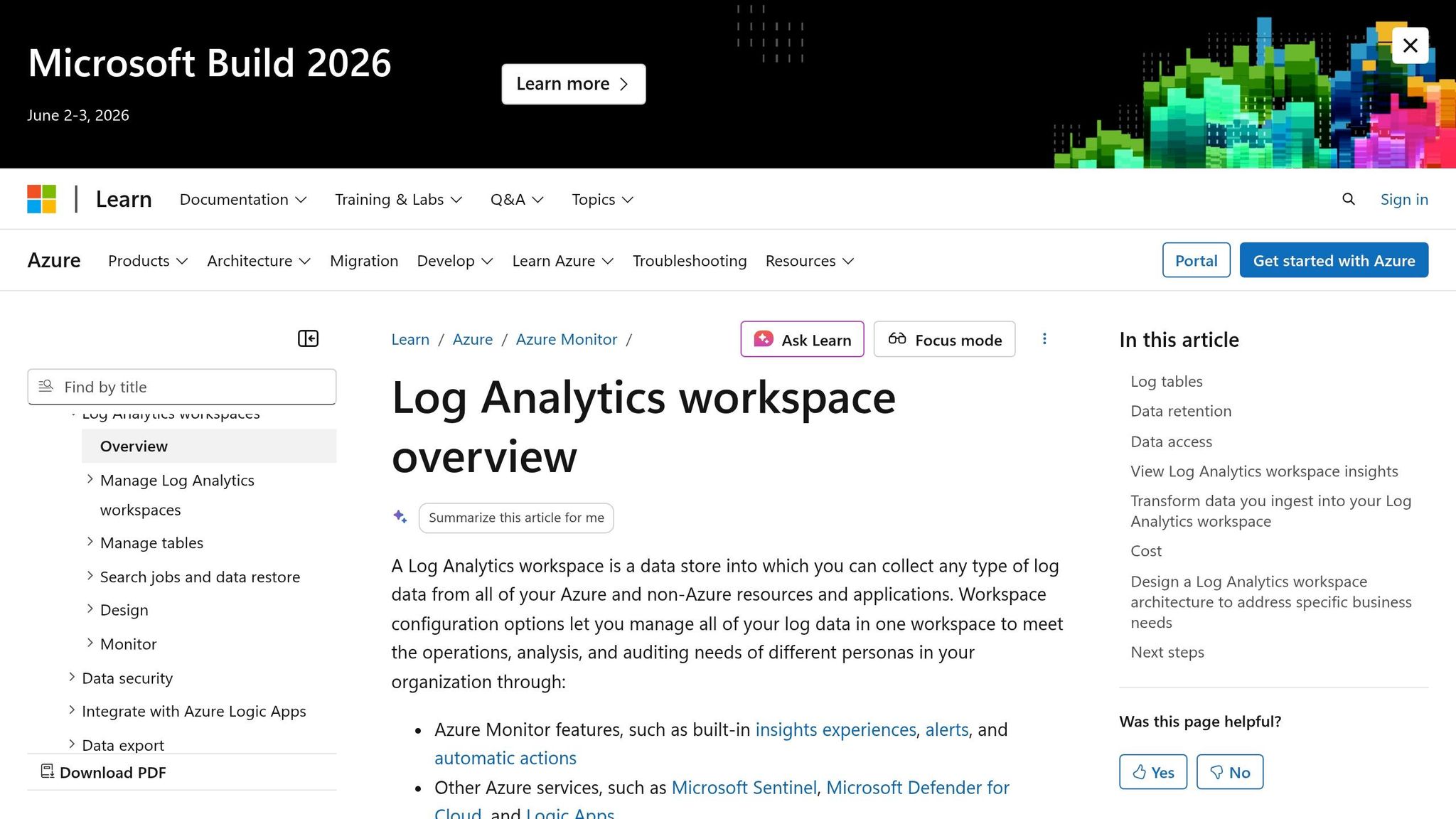Image resolution: width=1456 pixels, height=819 pixels.
Task: Open the search magnifier icon
Action: (x=1348, y=199)
